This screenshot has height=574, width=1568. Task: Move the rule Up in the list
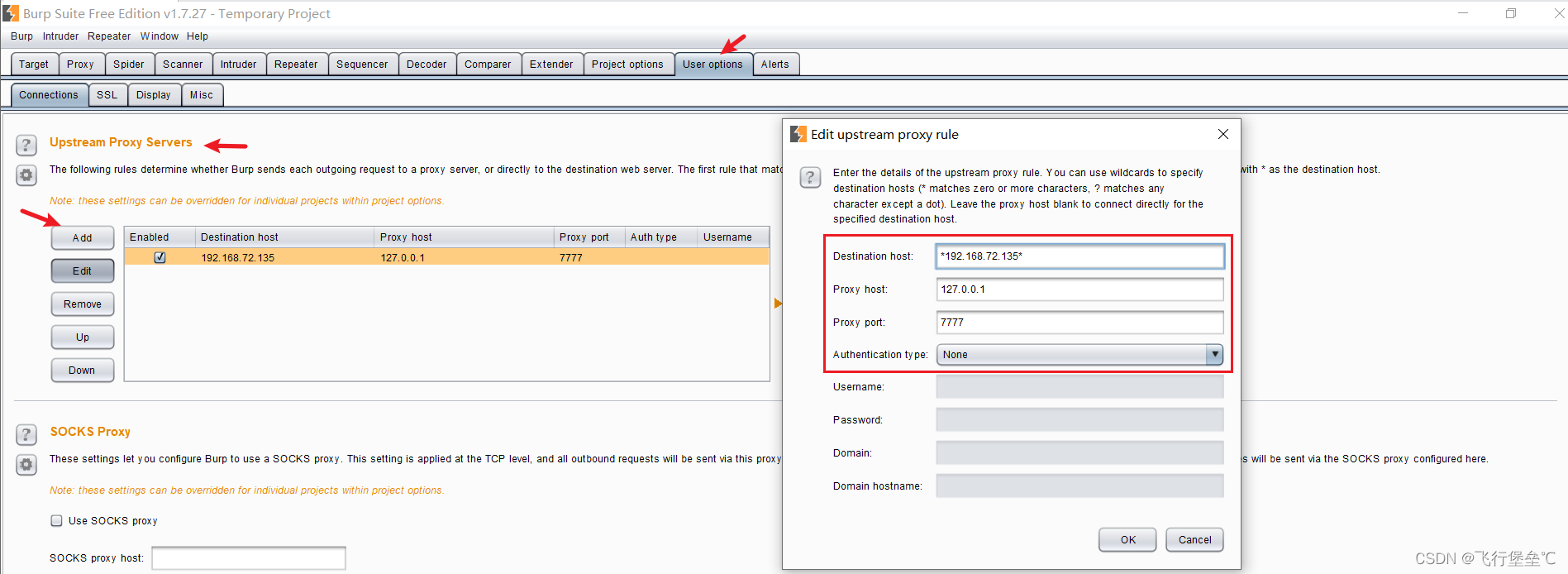click(x=83, y=337)
